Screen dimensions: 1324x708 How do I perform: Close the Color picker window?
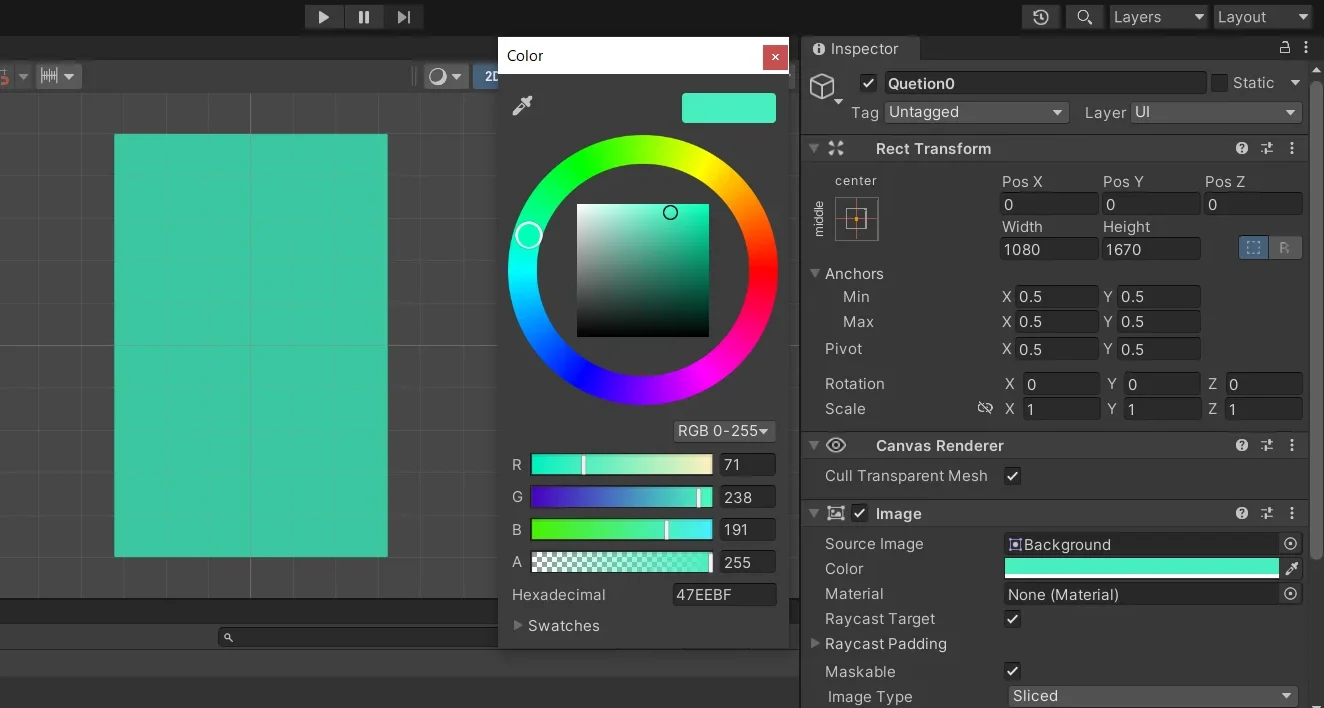(x=775, y=57)
